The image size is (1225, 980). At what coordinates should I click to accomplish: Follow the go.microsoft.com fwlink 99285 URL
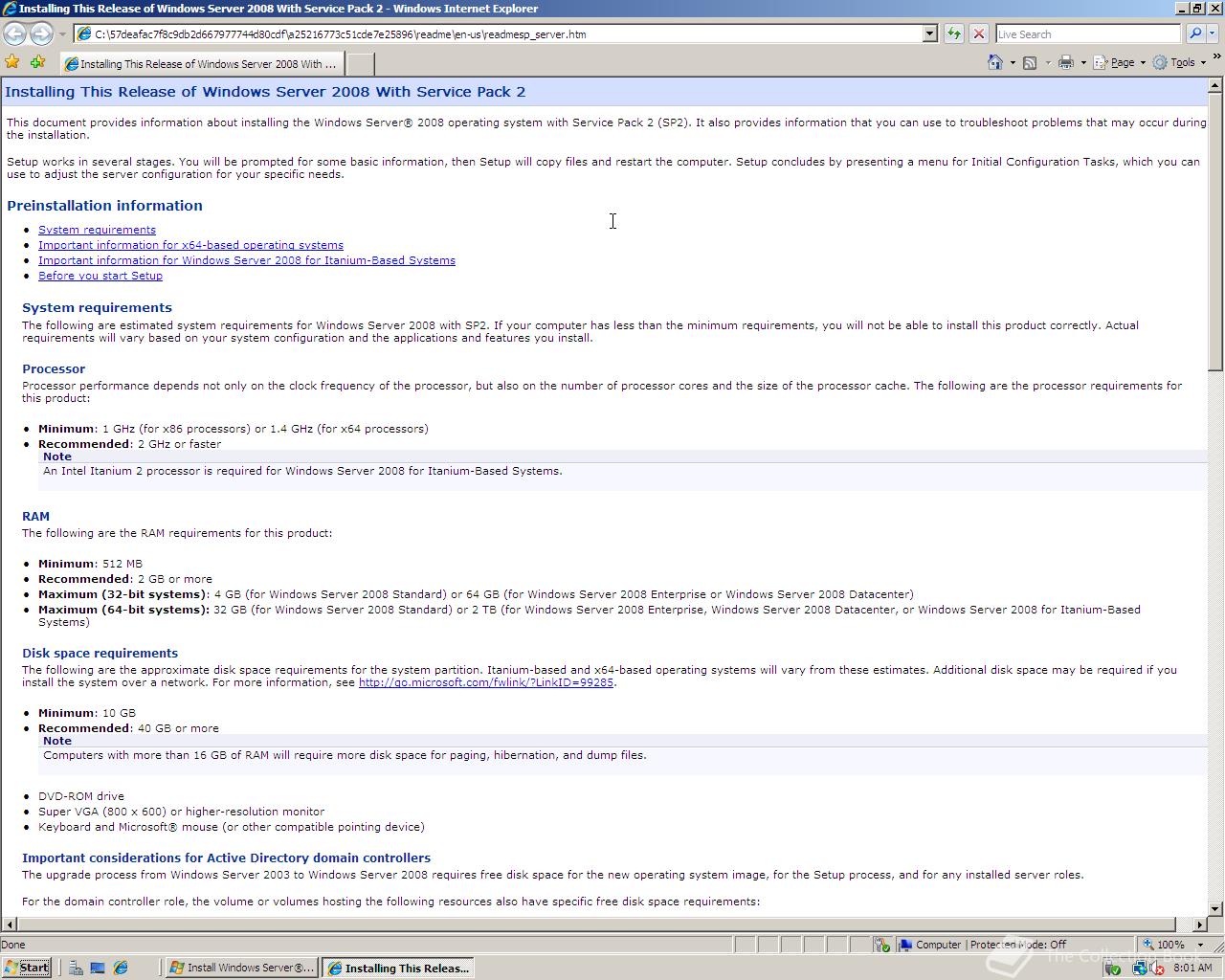click(486, 682)
